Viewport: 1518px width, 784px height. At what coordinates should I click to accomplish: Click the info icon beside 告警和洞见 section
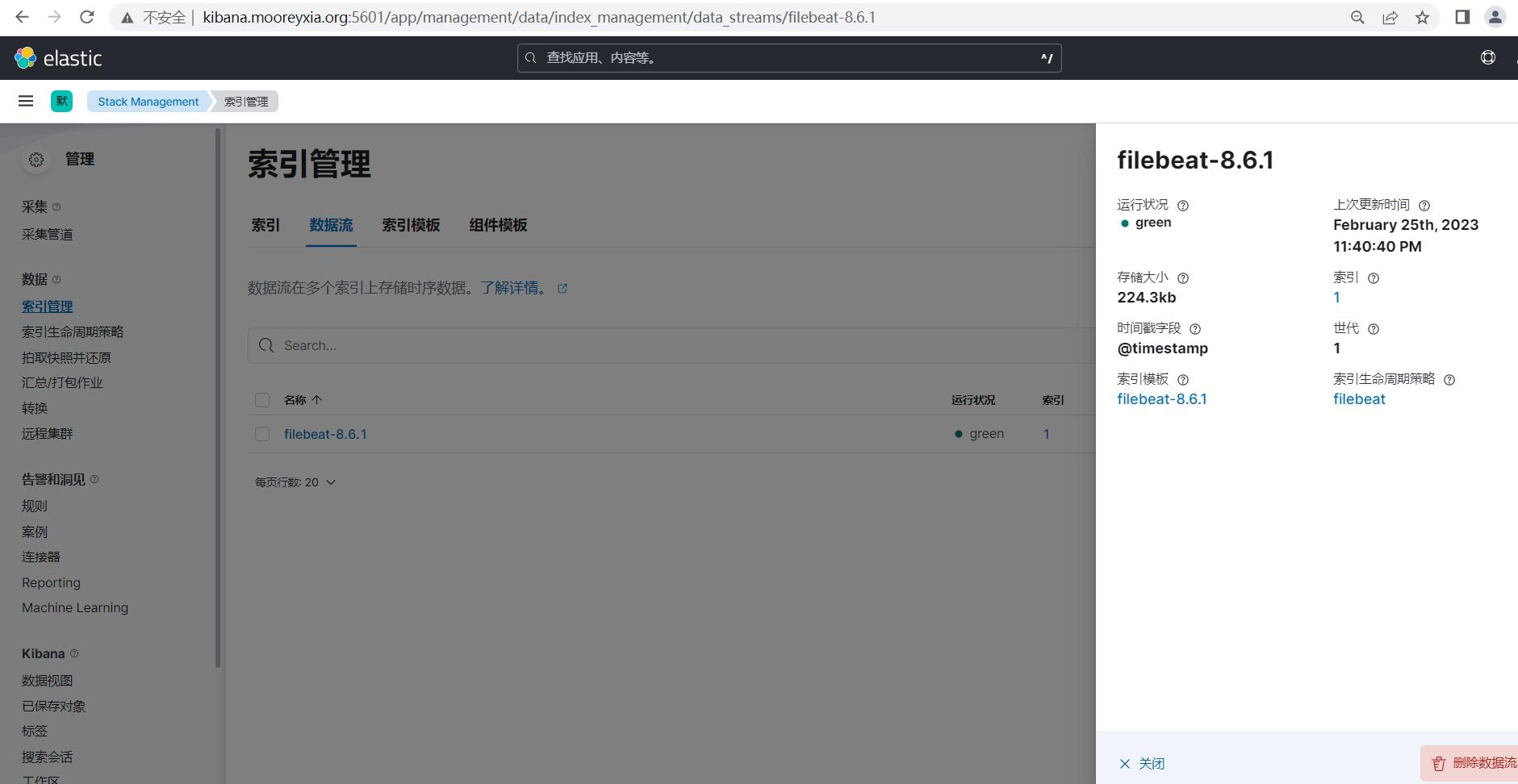coord(94,479)
